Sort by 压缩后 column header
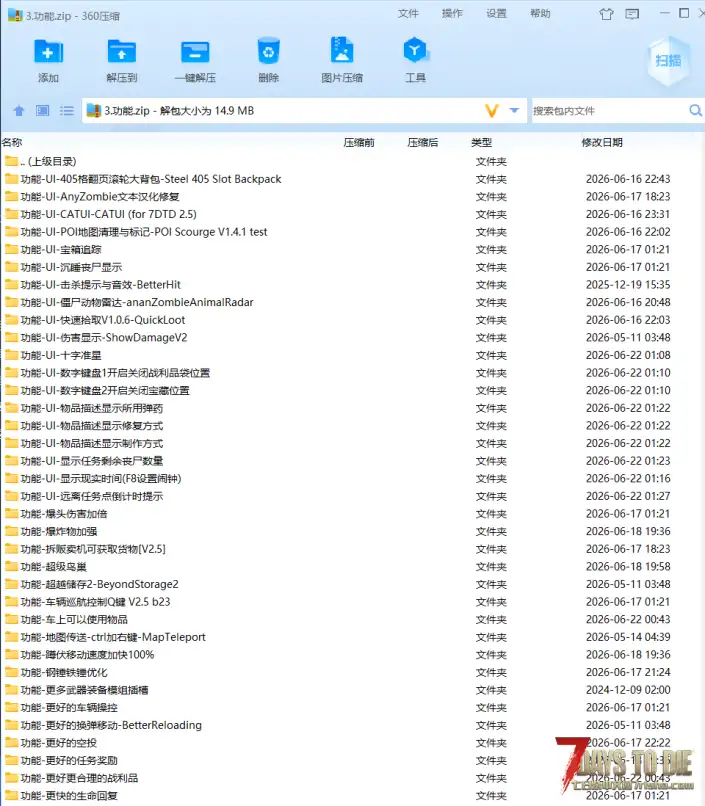 [422, 142]
